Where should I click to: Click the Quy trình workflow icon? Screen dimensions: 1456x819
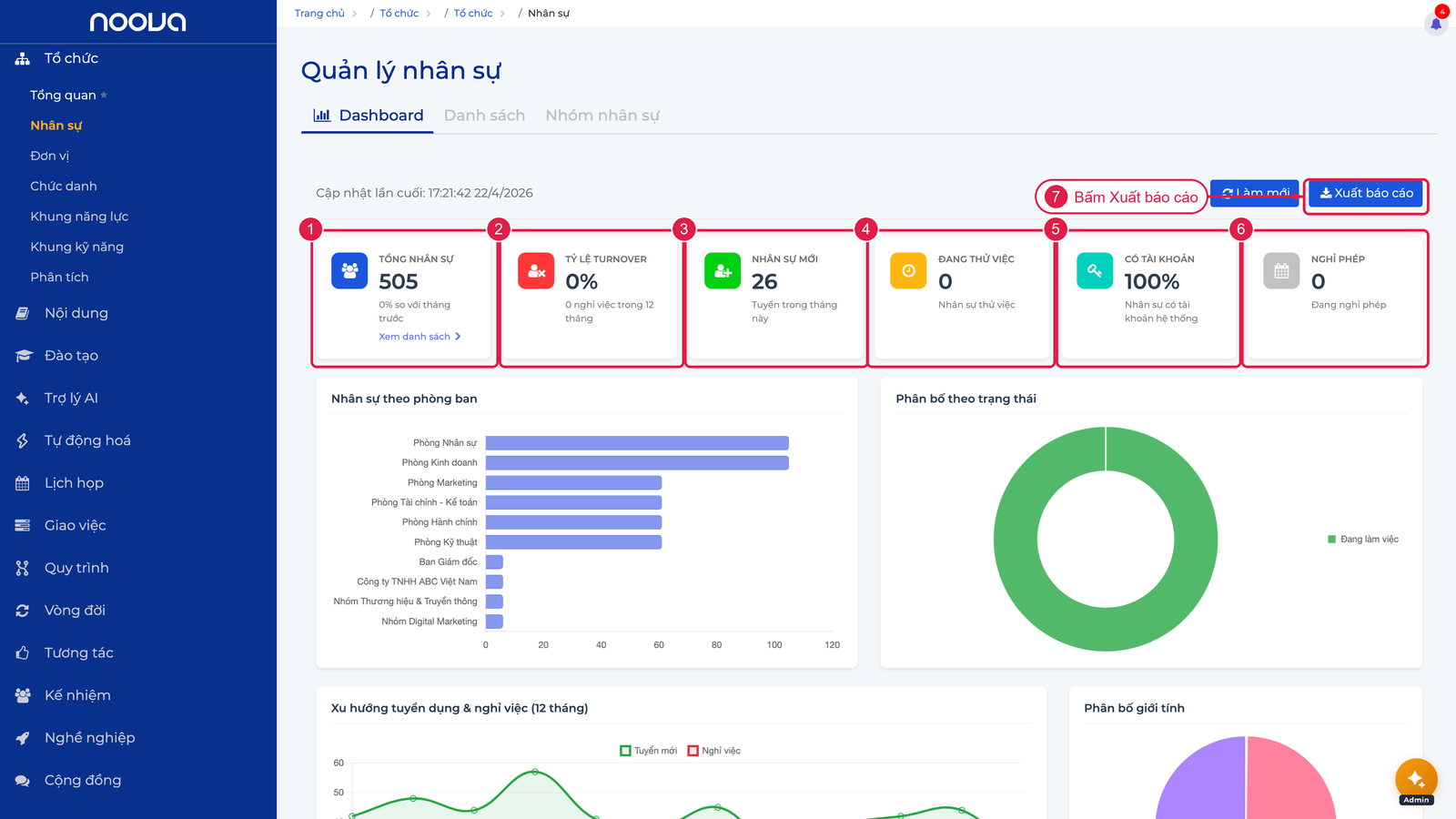[x=23, y=568]
